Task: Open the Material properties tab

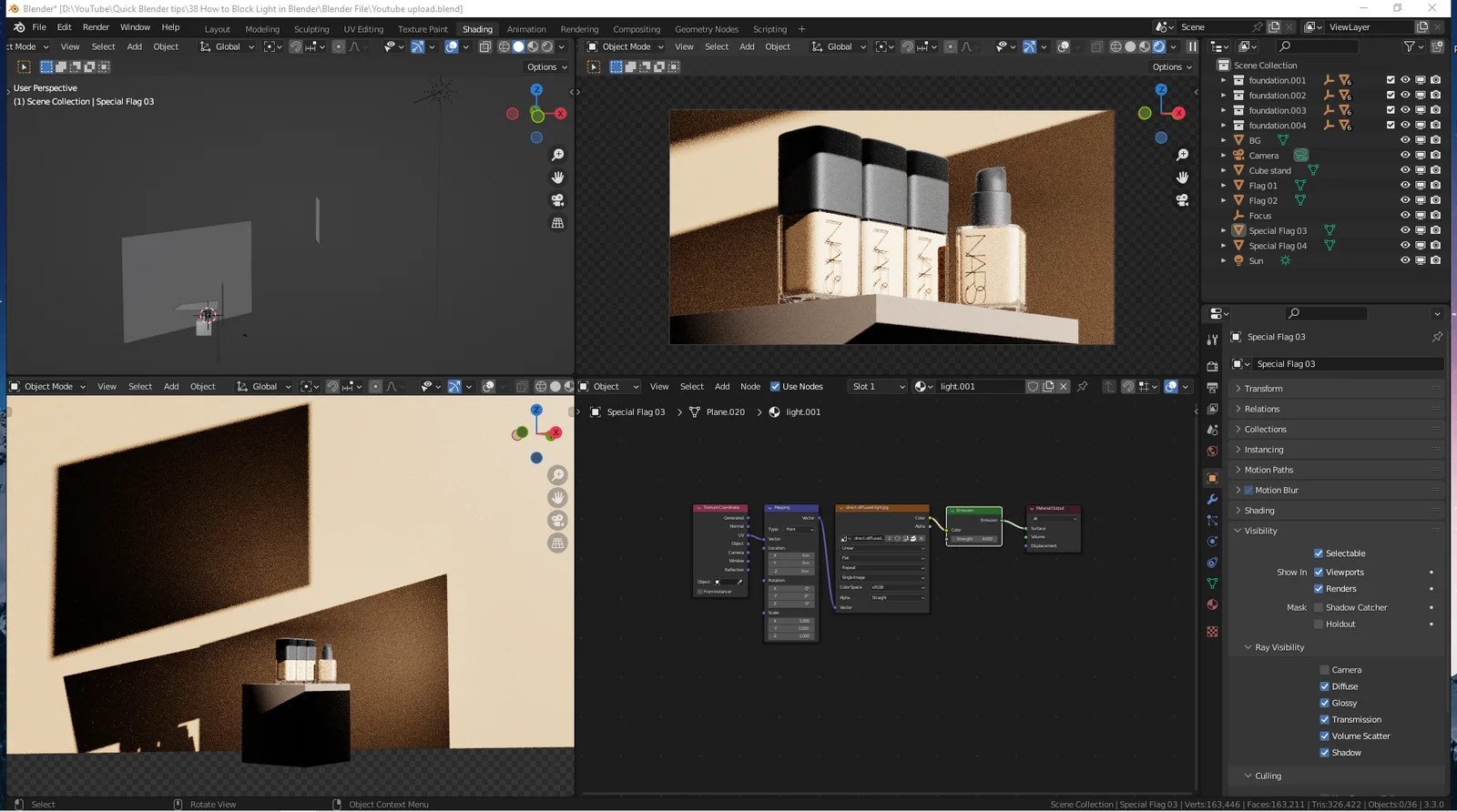Action: pos(1212,604)
